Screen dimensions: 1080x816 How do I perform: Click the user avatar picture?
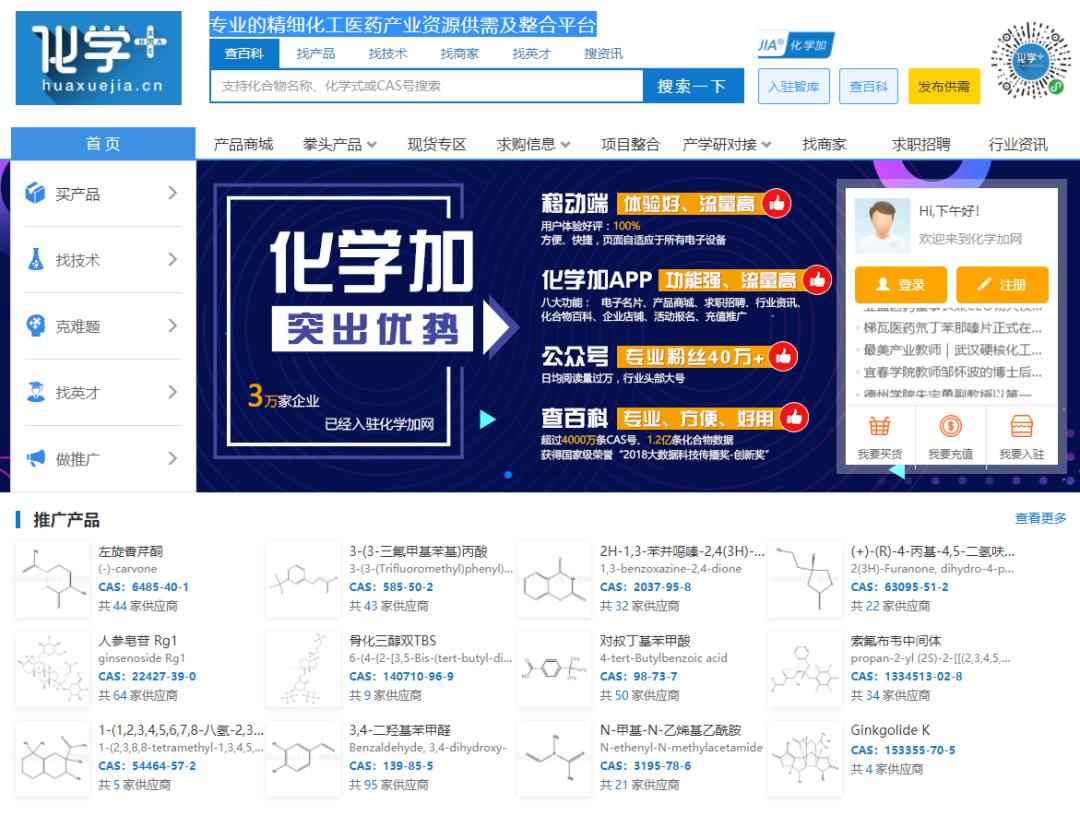click(x=882, y=226)
